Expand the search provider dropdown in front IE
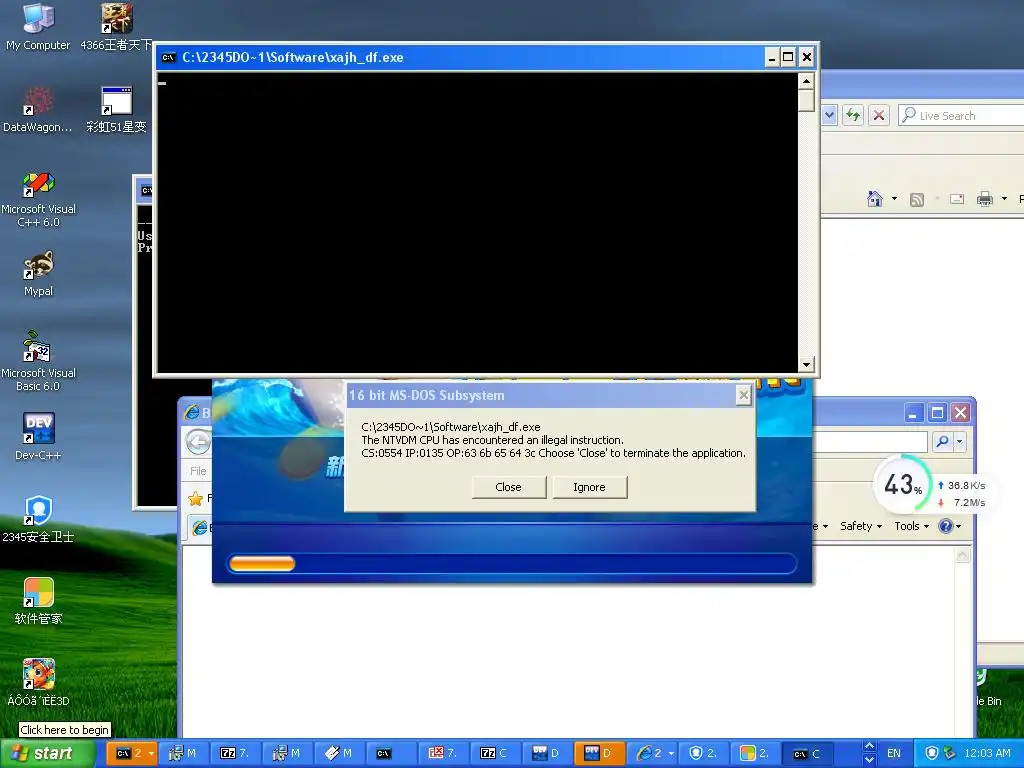This screenshot has width=1024, height=768. (959, 441)
